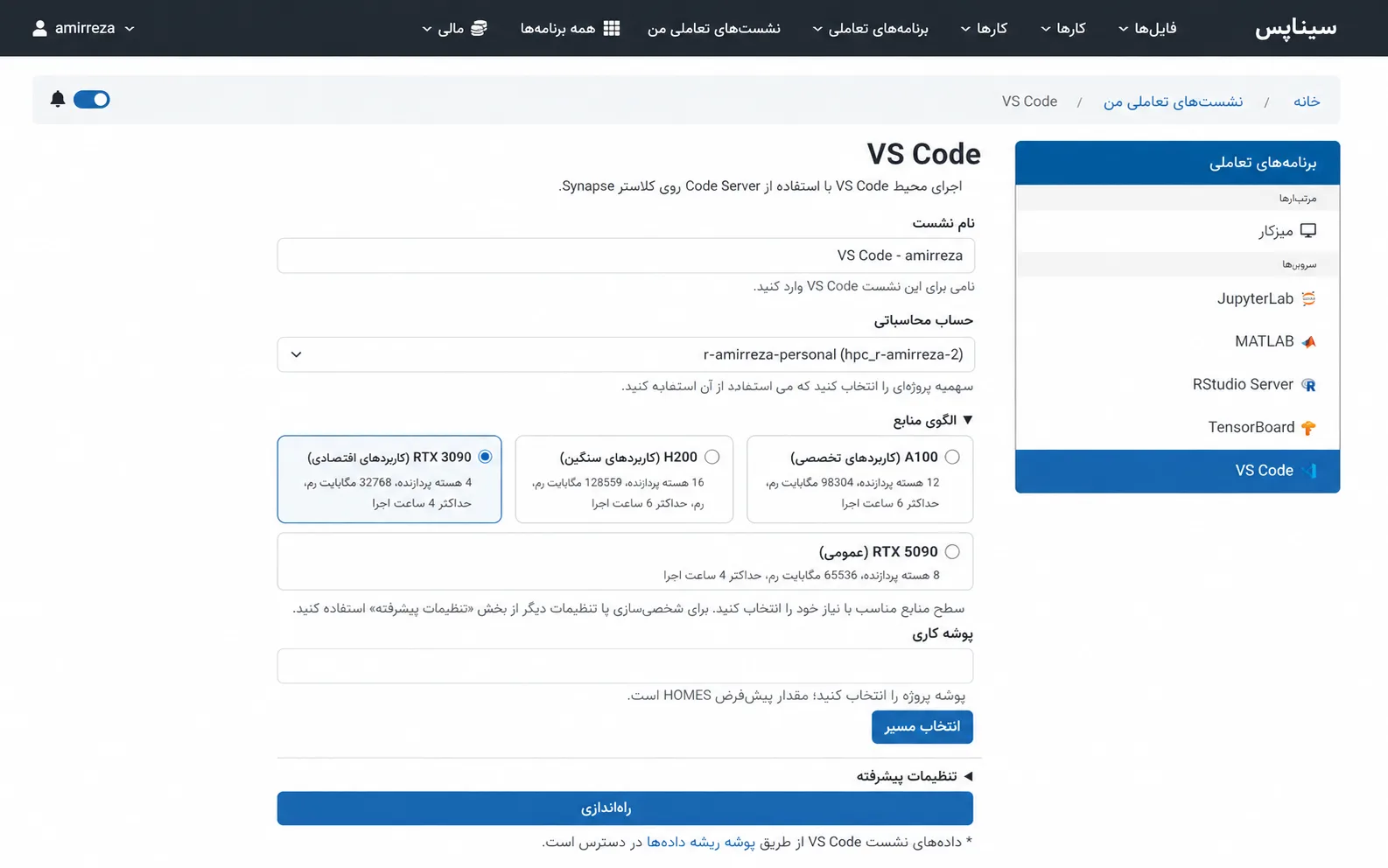Expand the تنظیمات پیشرفته section

tap(915, 776)
